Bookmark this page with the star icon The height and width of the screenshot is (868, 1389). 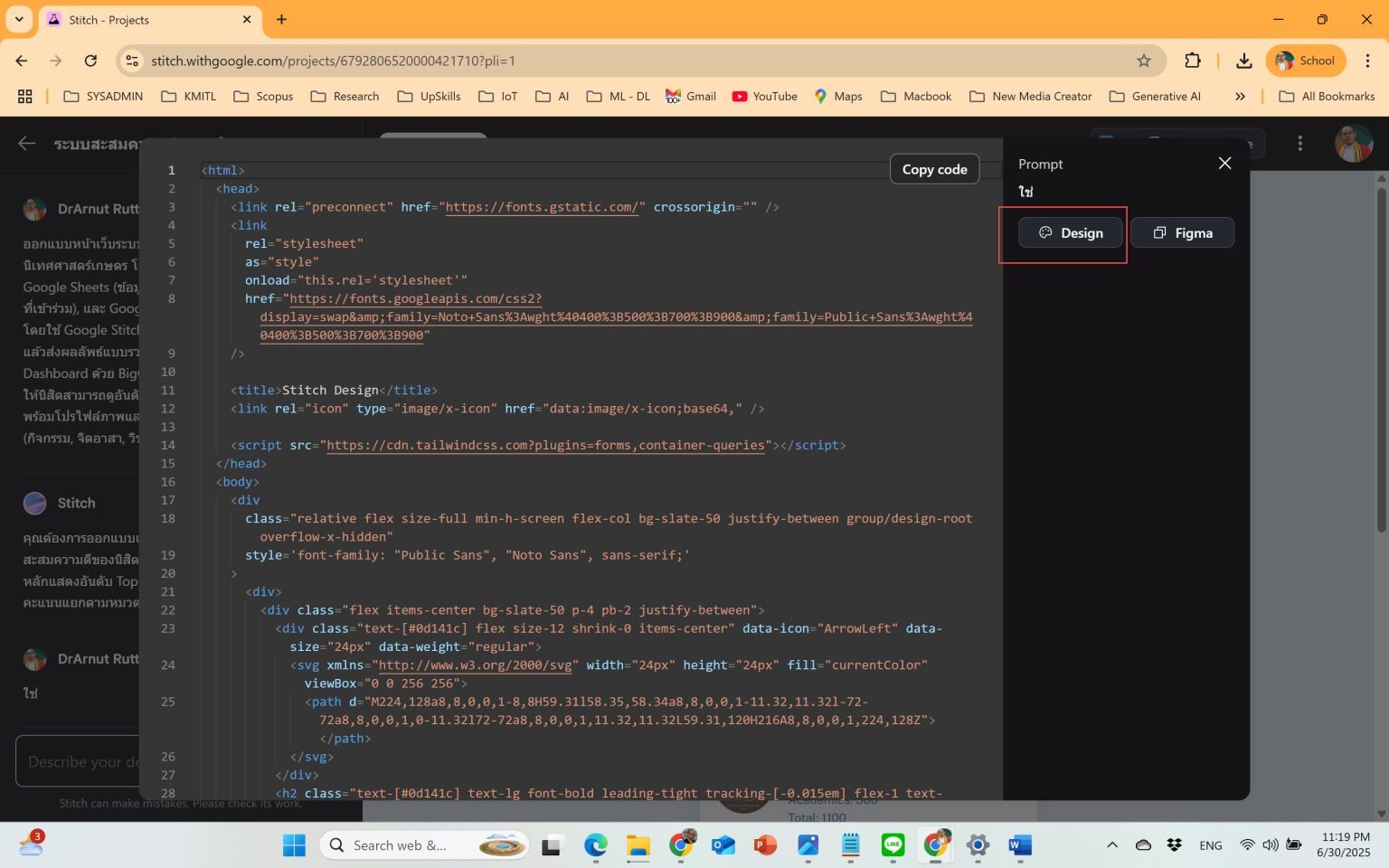(1144, 61)
